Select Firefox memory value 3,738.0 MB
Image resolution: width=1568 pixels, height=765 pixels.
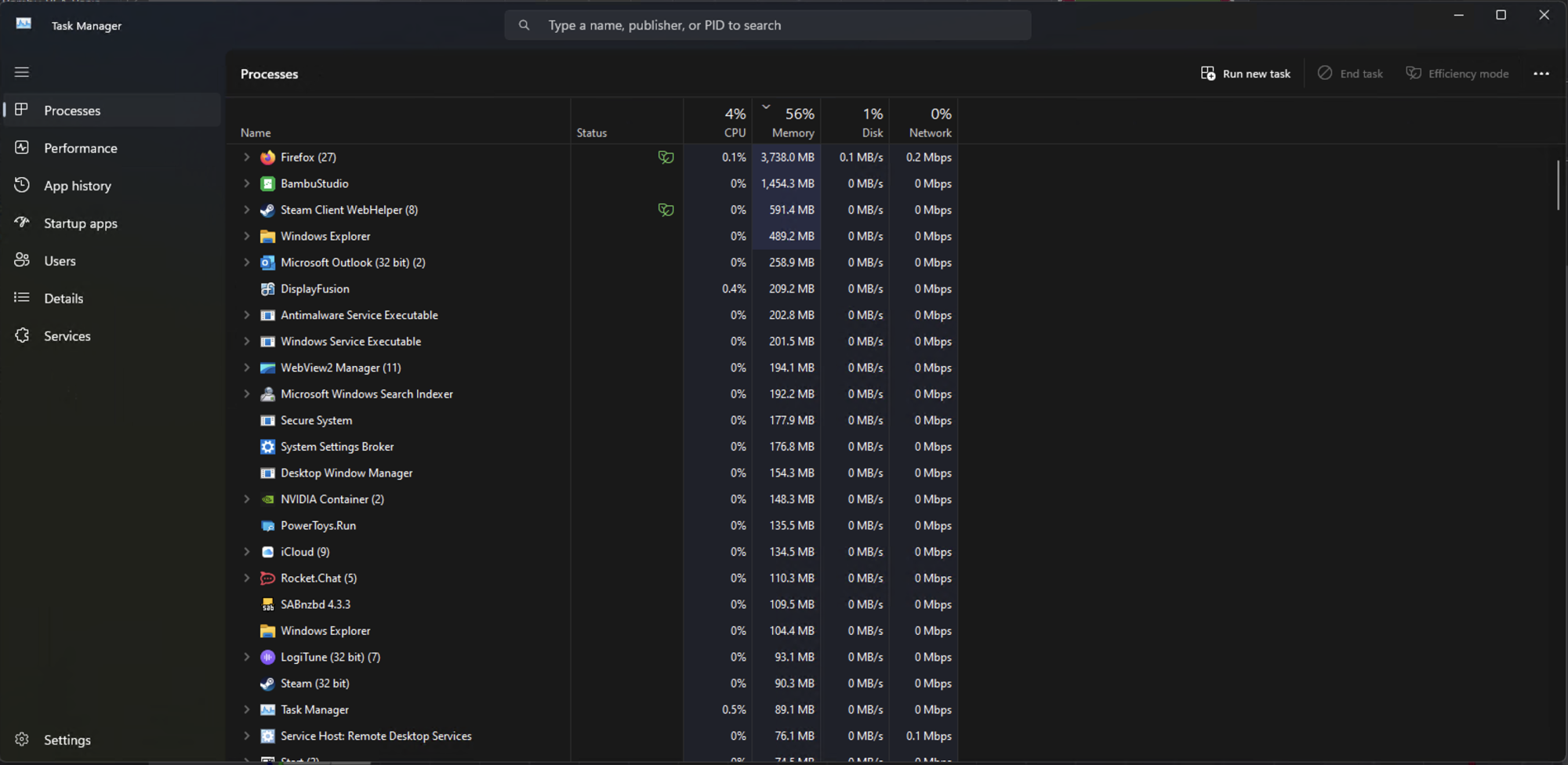[x=787, y=158]
